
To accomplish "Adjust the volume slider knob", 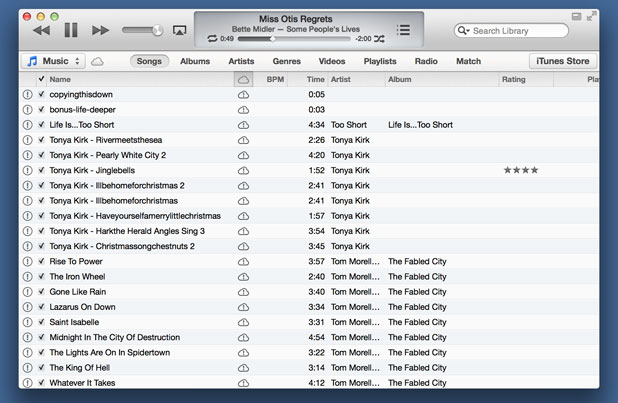I will (157, 30).
